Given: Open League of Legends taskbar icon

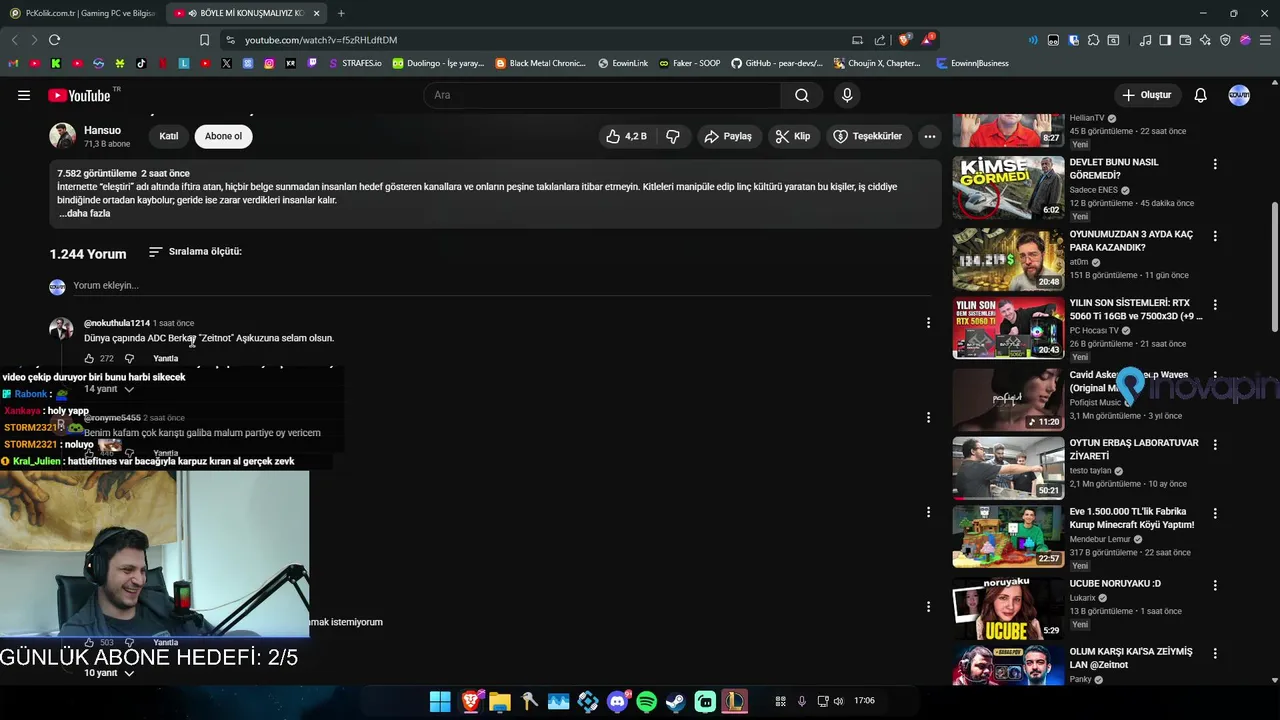Looking at the screenshot, I should (x=735, y=701).
